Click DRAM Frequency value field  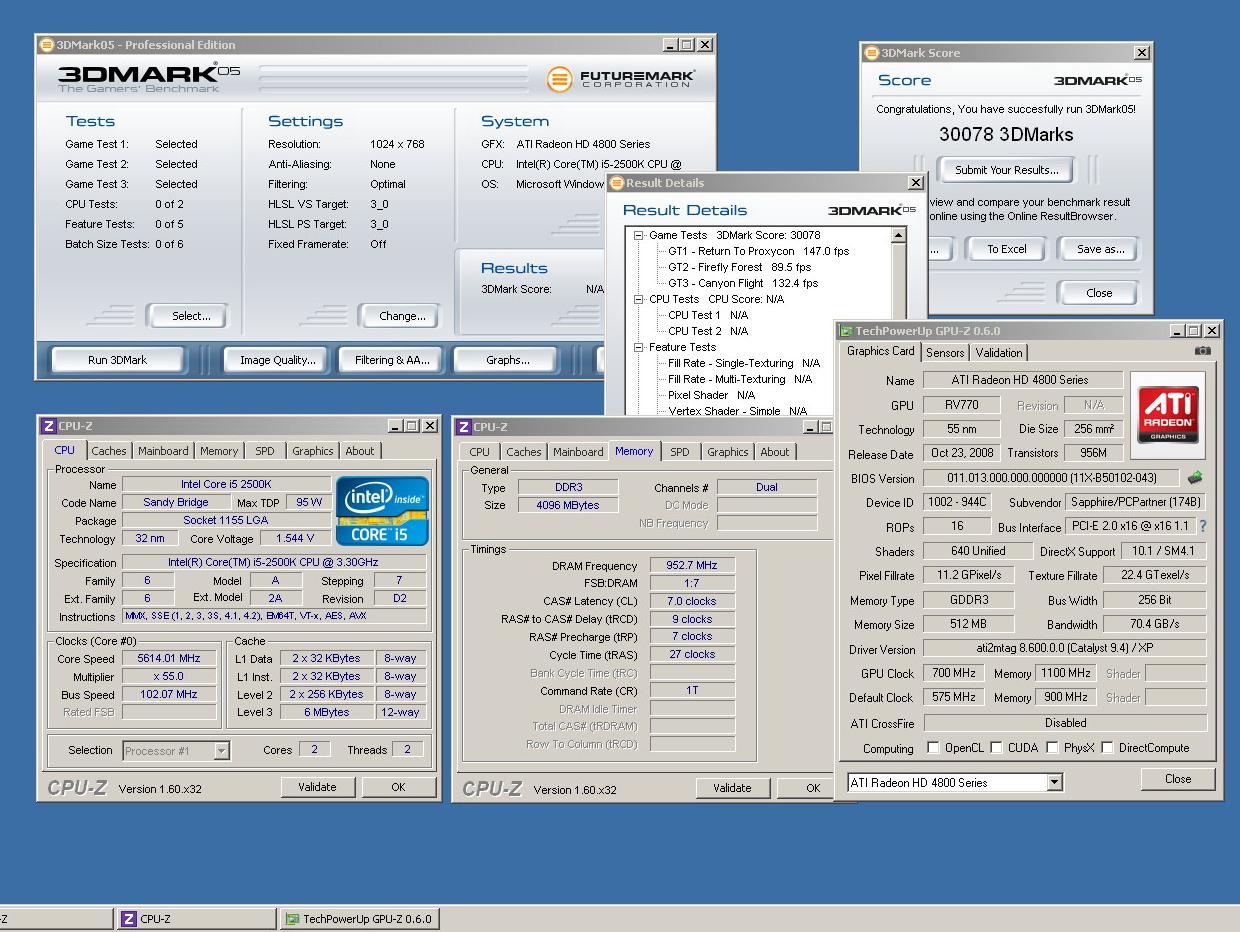692,565
